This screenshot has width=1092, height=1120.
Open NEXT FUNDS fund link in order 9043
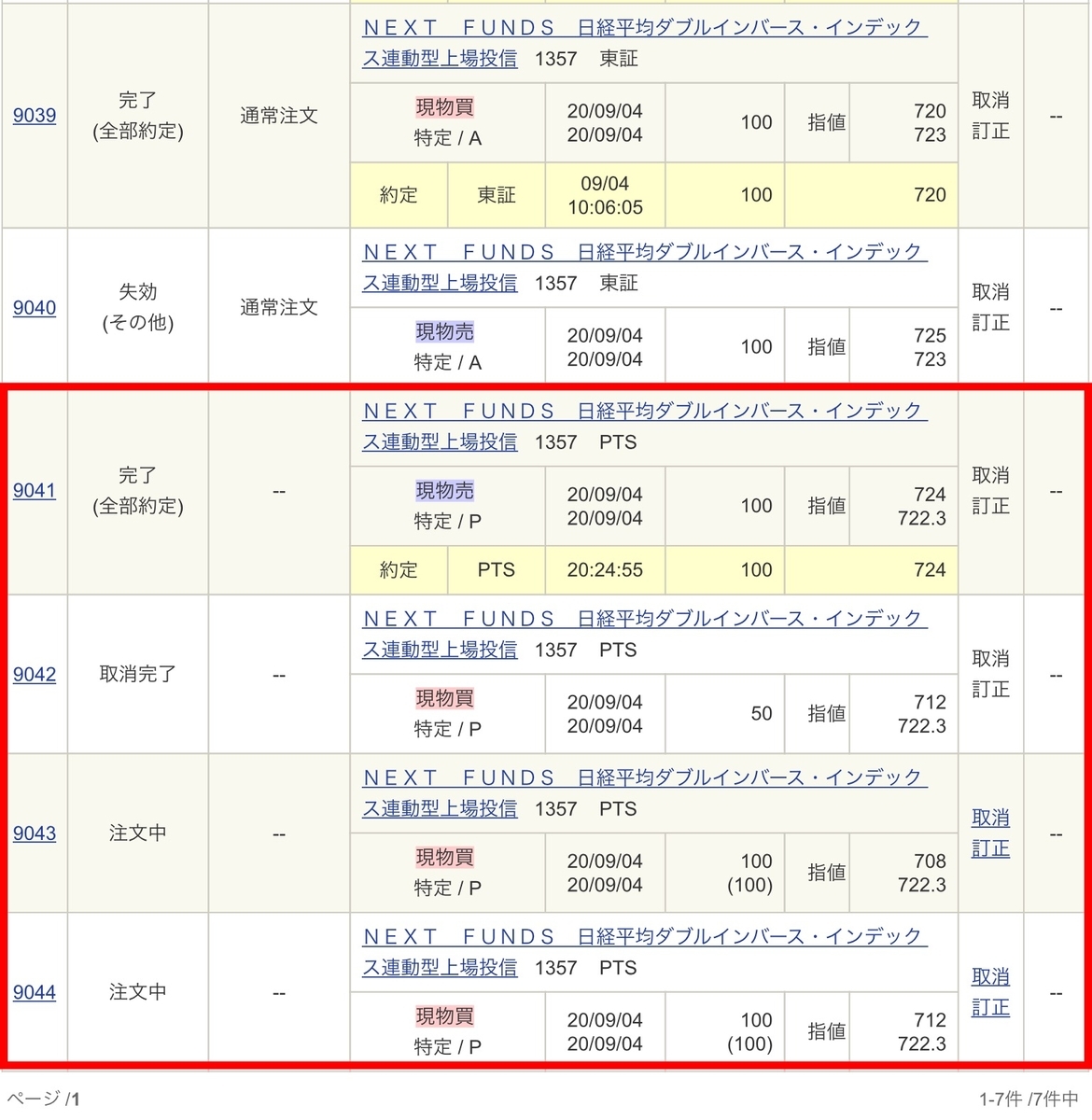point(644,793)
